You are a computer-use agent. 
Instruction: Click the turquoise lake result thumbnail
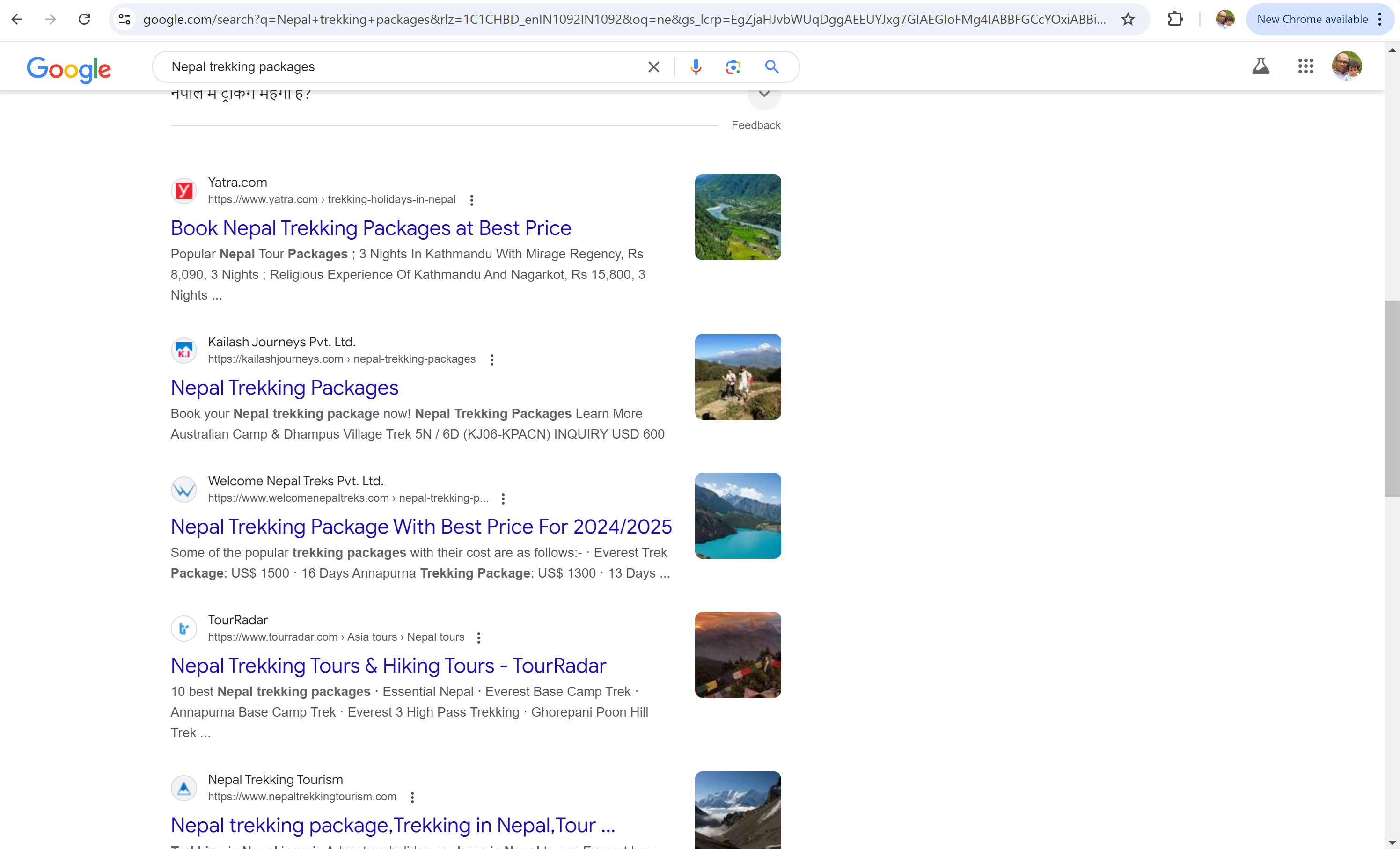pos(738,515)
